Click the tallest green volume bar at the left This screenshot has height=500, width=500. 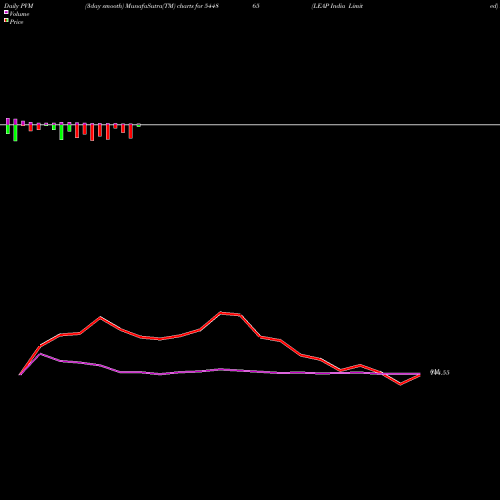tap(15, 133)
